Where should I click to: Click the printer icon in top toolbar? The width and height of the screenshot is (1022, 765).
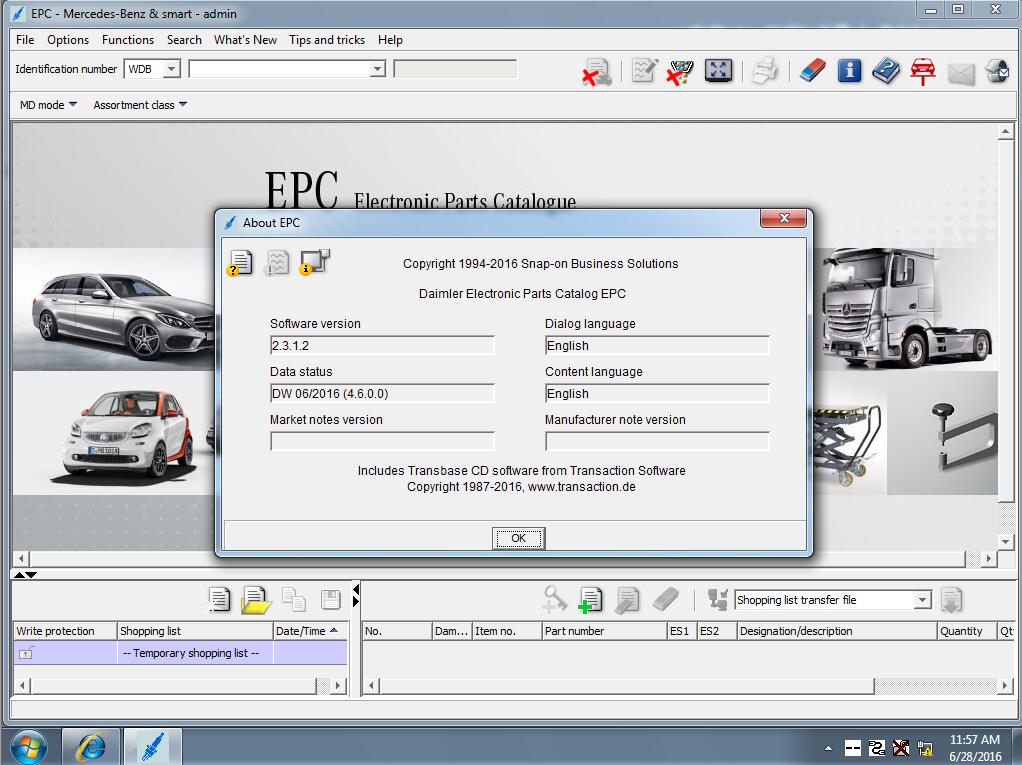(x=765, y=70)
